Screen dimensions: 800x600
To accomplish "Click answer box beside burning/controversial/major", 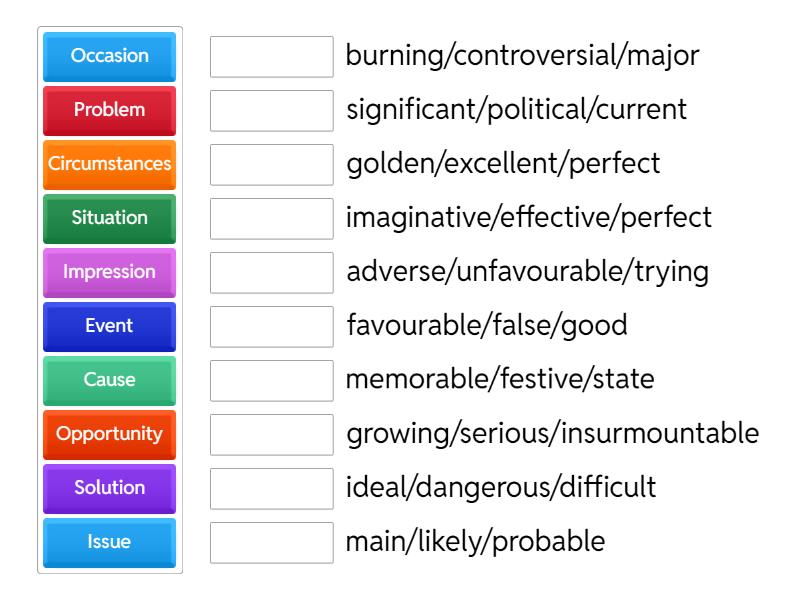I will [272, 57].
